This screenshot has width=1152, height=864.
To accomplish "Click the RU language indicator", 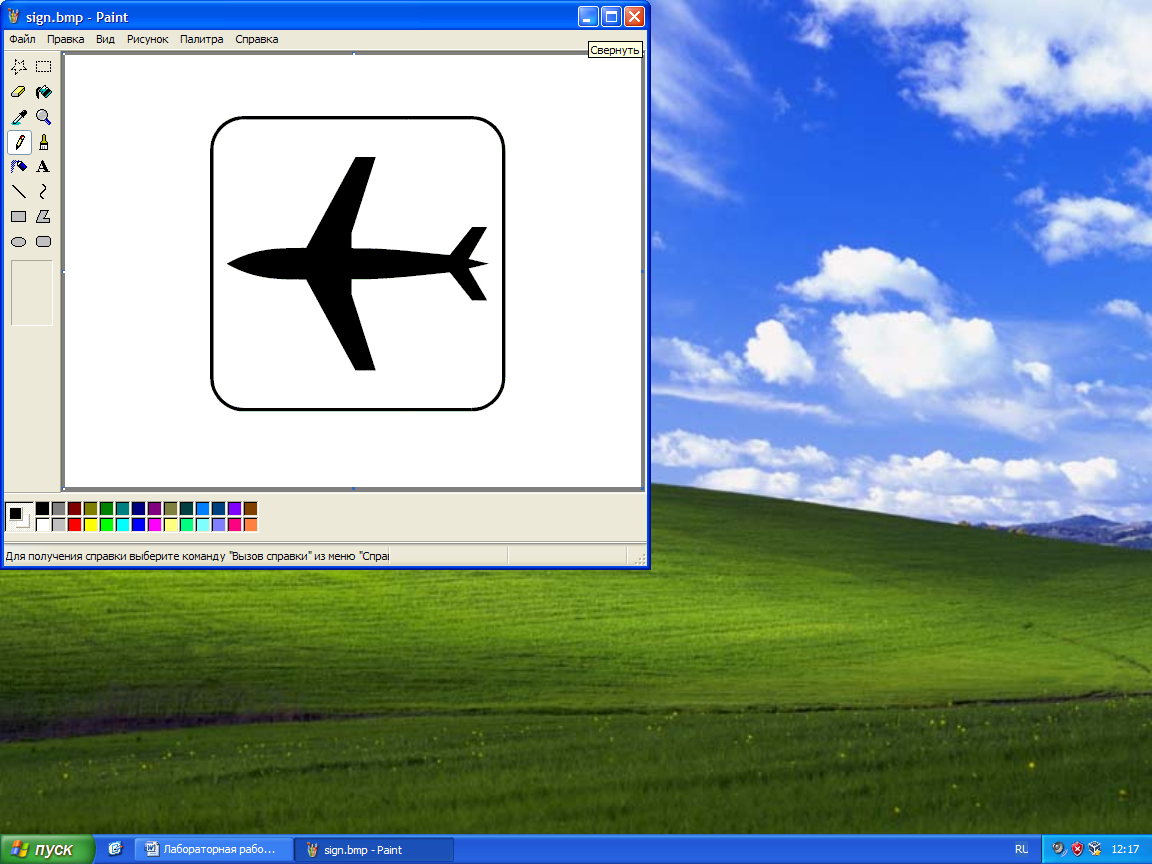I will point(1021,849).
